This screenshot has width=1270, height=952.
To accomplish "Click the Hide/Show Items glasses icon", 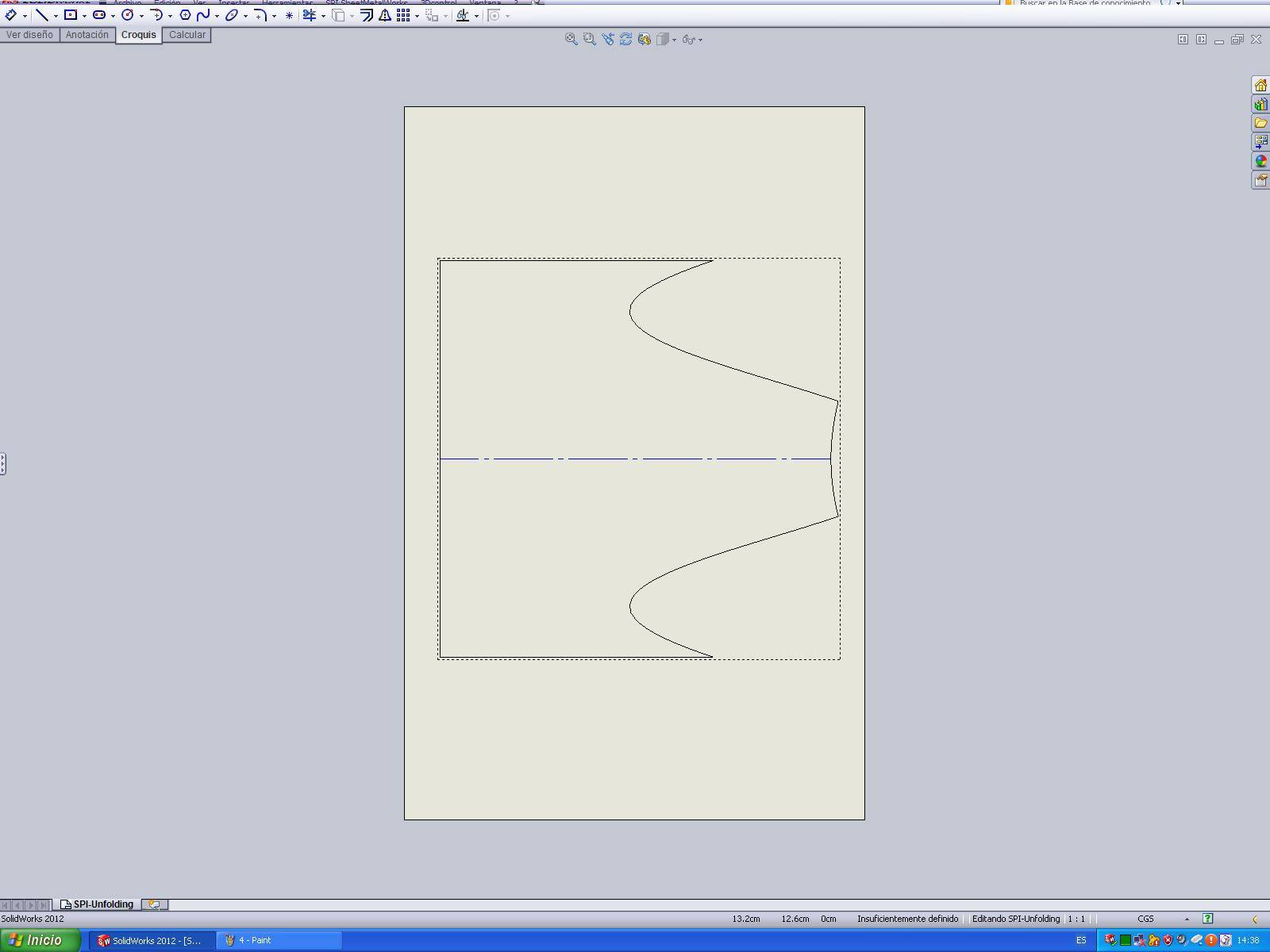I will [688, 39].
